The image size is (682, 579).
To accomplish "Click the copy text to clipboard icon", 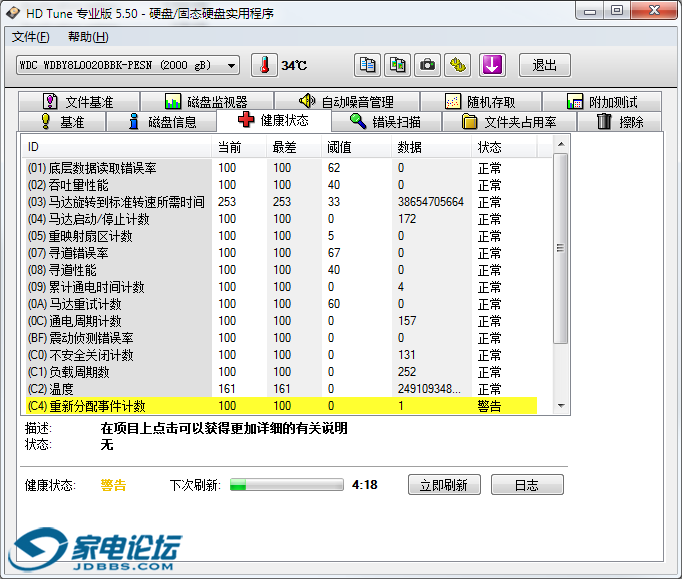I will tap(368, 65).
